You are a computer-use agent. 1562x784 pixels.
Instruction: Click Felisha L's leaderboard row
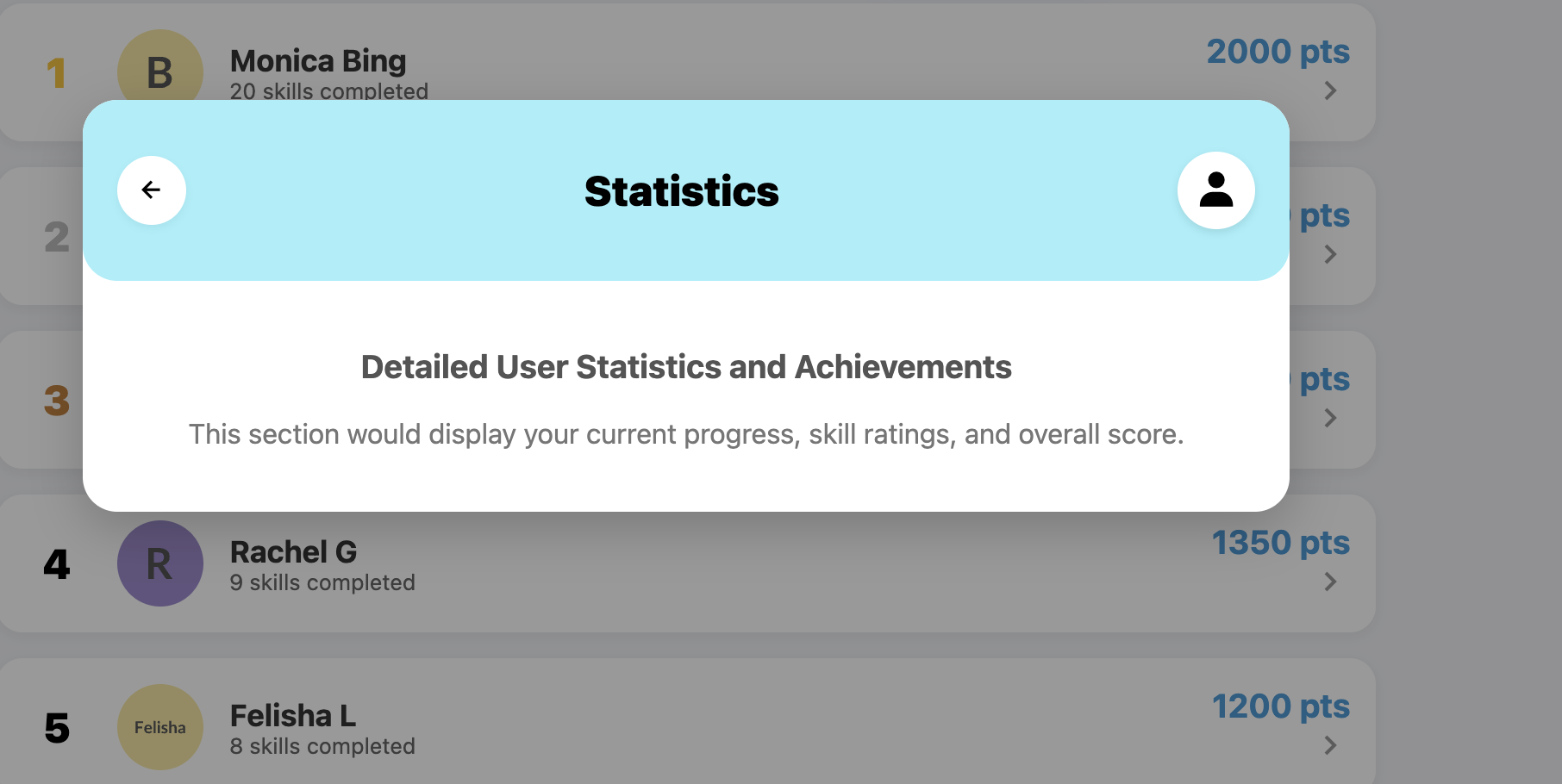point(690,728)
